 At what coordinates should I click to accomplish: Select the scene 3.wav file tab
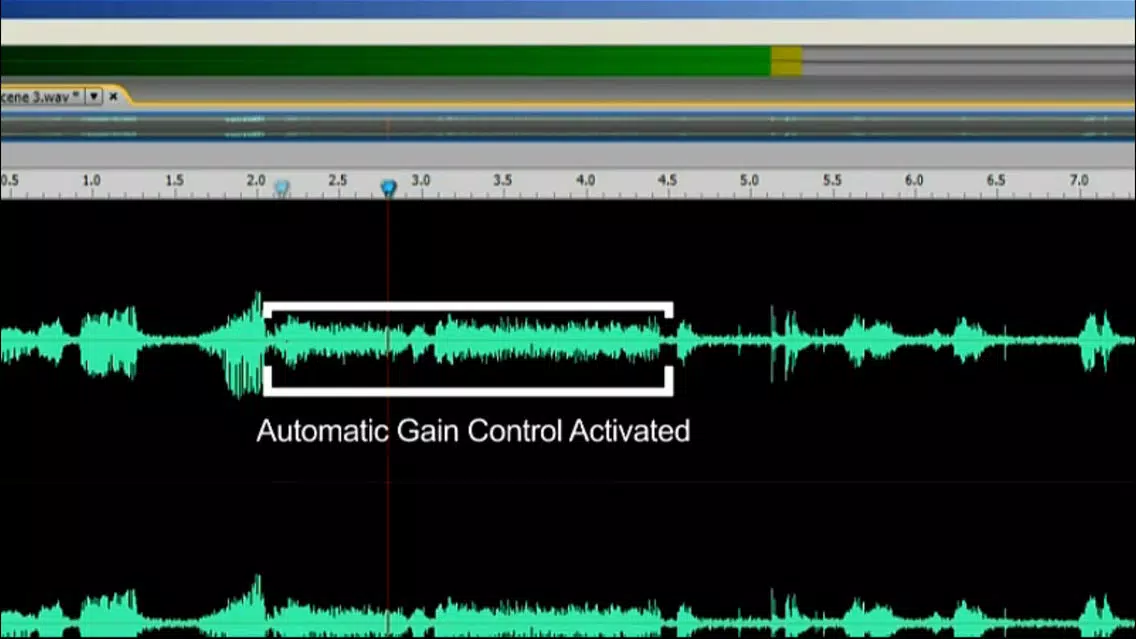pyautogui.click(x=40, y=96)
